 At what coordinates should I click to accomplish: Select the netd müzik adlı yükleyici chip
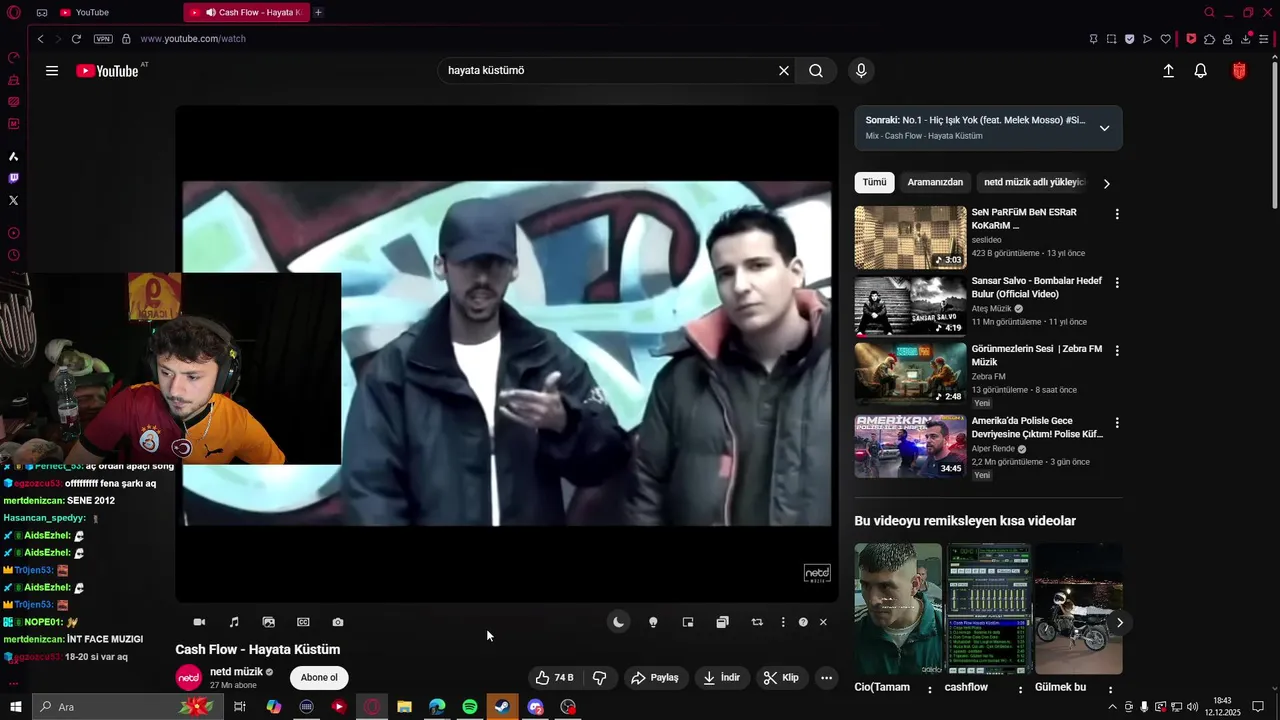[1034, 182]
